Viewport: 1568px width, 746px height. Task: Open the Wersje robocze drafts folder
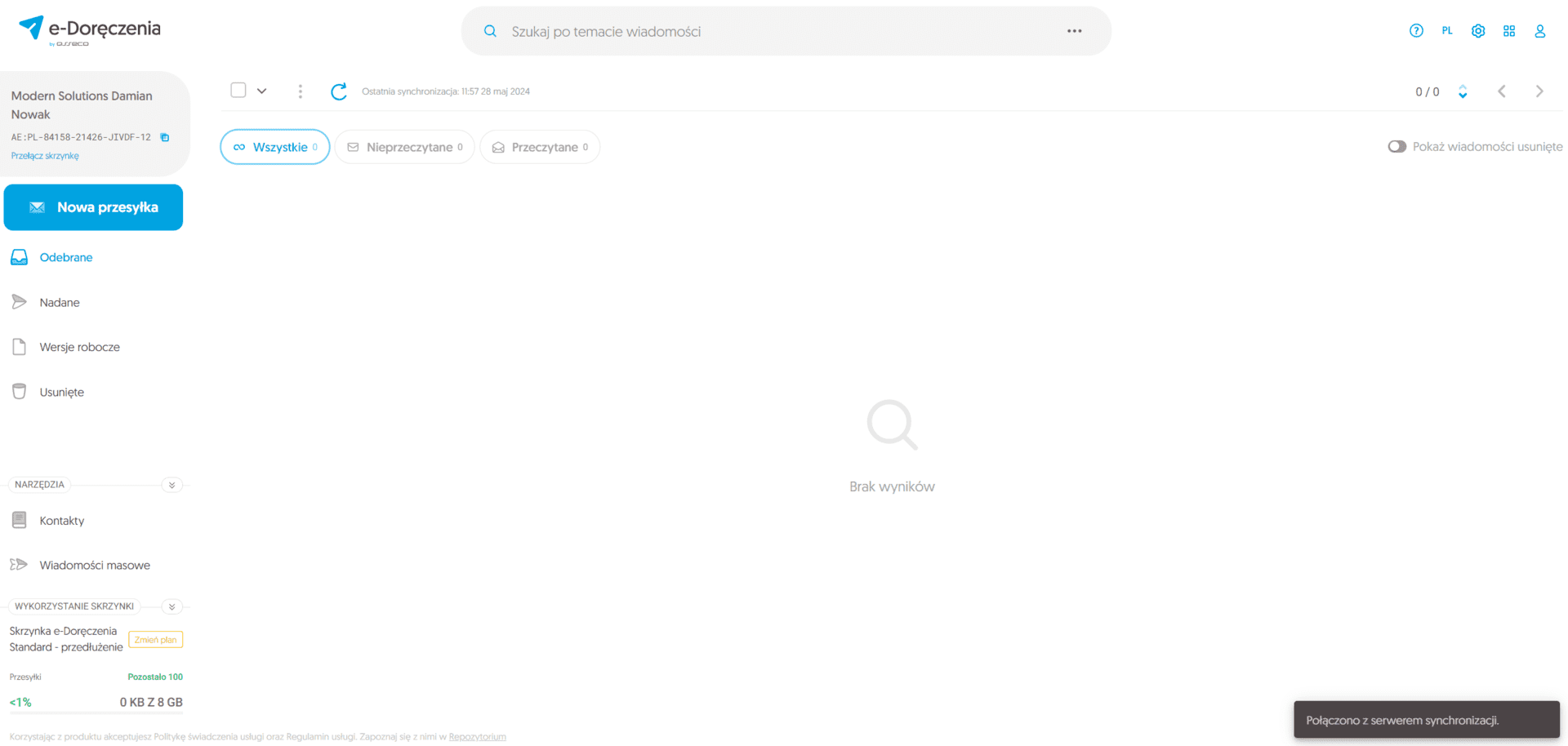(x=79, y=347)
